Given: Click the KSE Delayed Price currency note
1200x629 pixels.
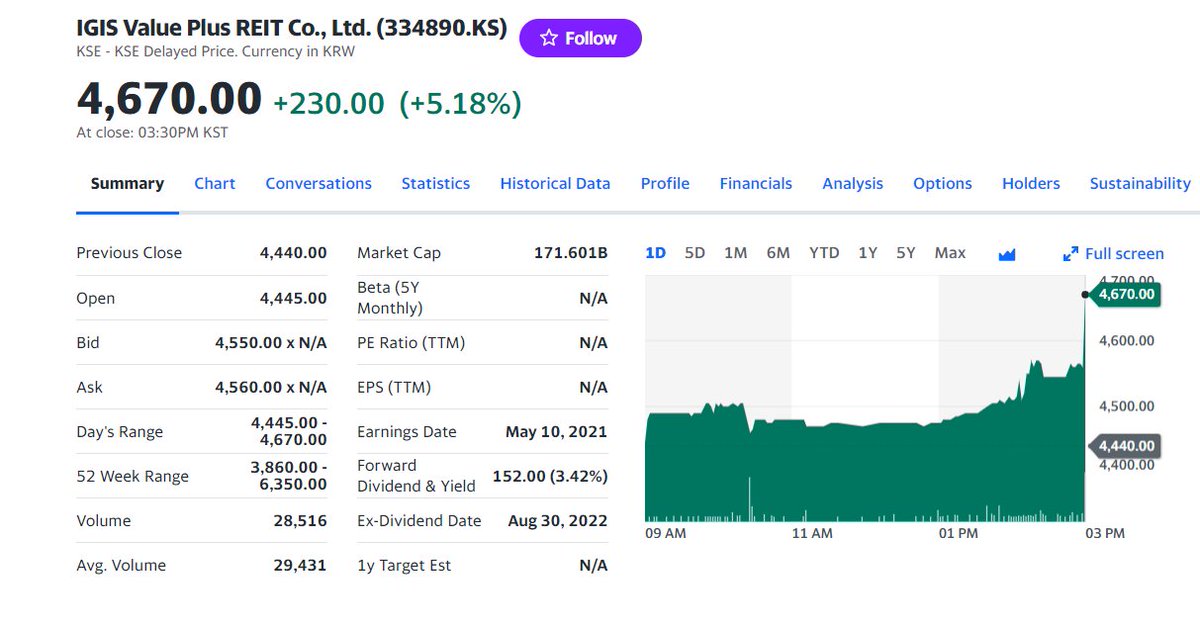Looking at the screenshot, I should [215, 51].
